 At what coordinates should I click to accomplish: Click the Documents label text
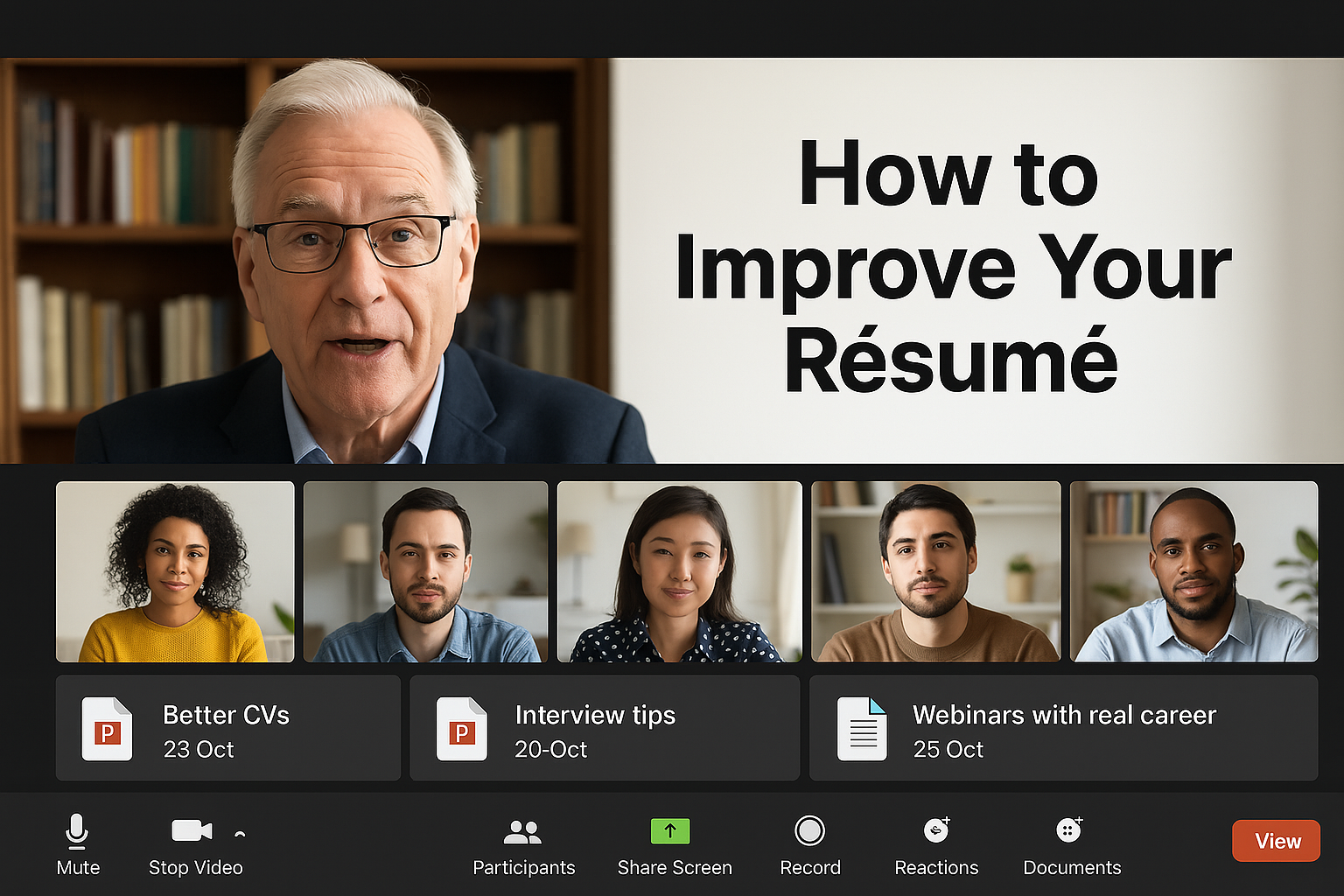coord(1072,867)
